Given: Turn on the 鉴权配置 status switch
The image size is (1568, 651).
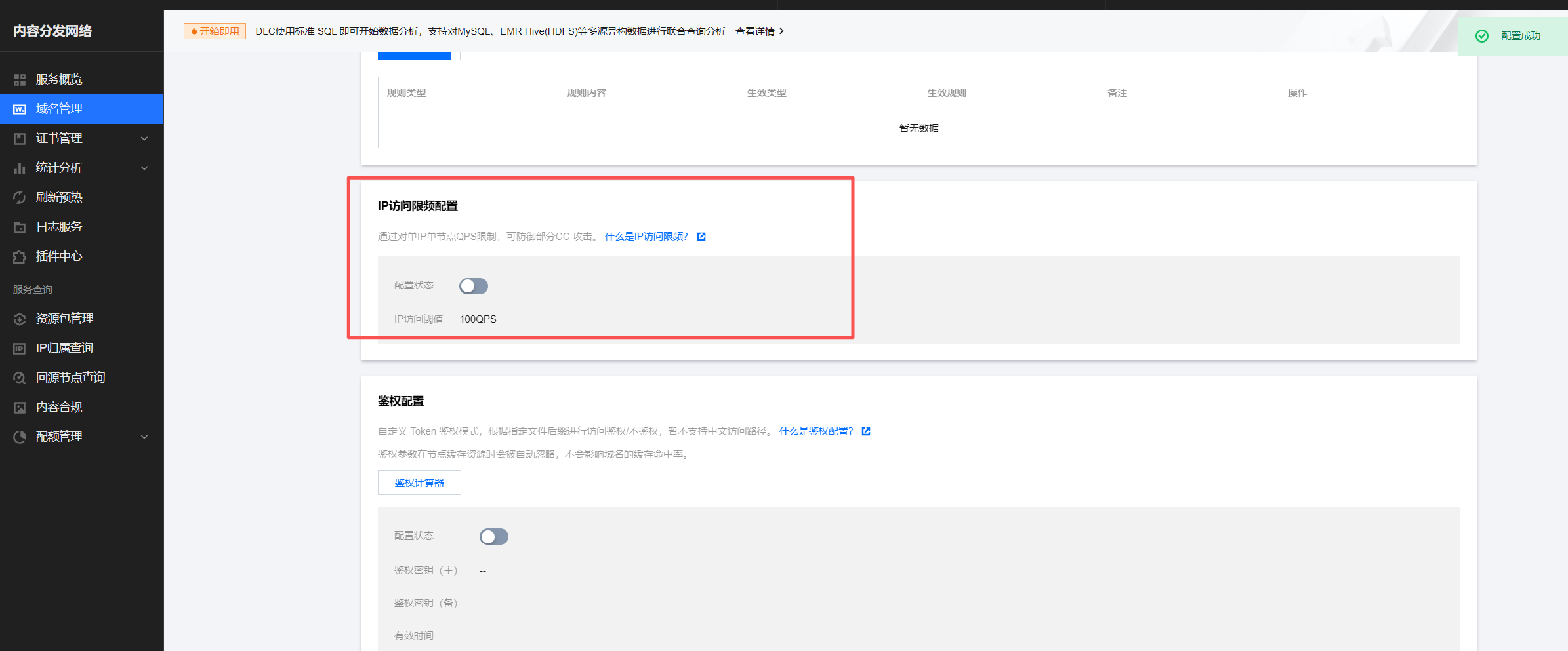Looking at the screenshot, I should click(493, 537).
